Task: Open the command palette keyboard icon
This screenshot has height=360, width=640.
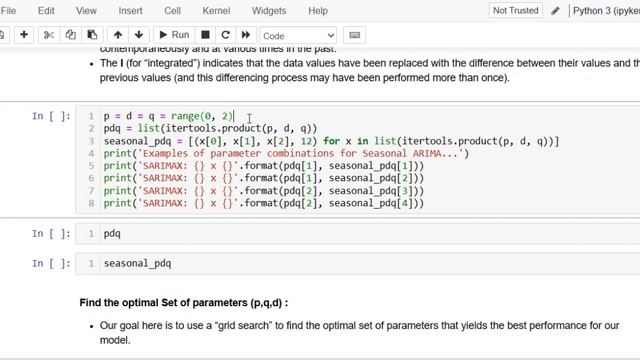Action: pos(354,35)
